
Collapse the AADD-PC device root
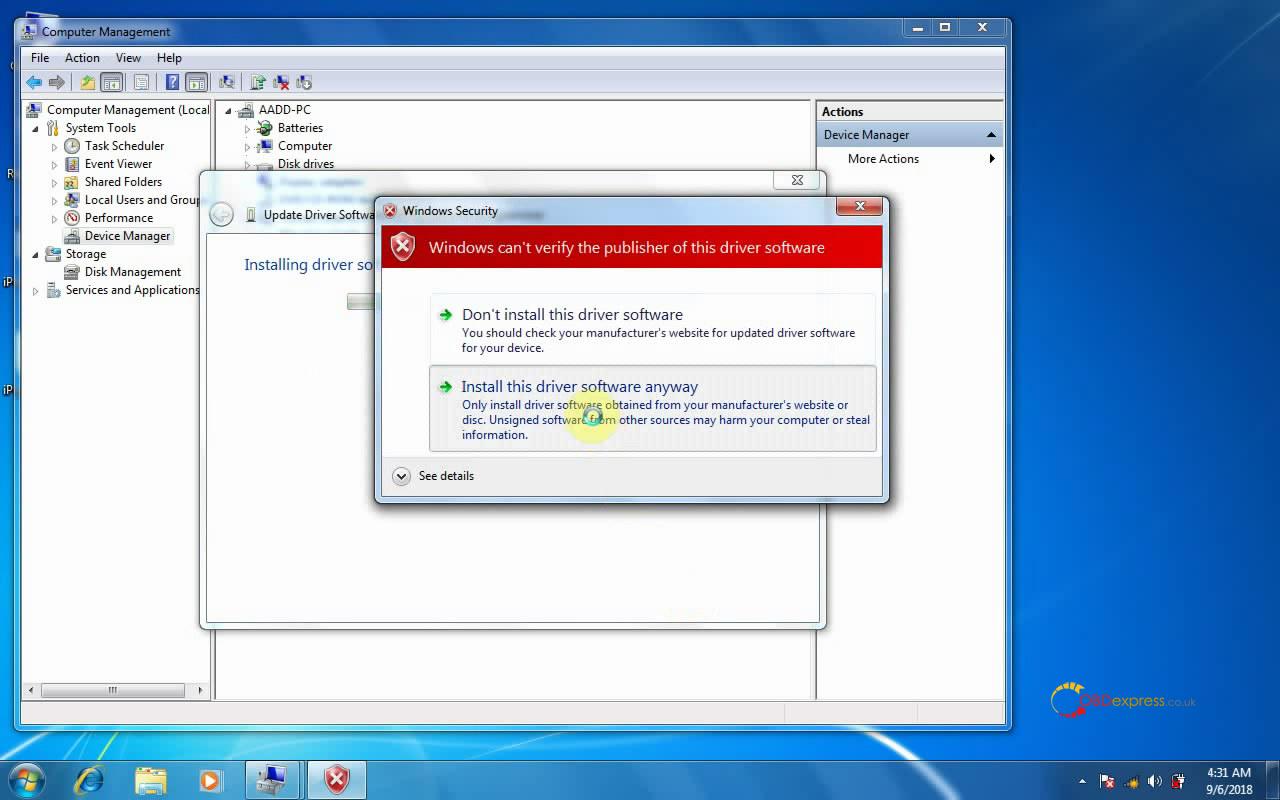point(229,110)
